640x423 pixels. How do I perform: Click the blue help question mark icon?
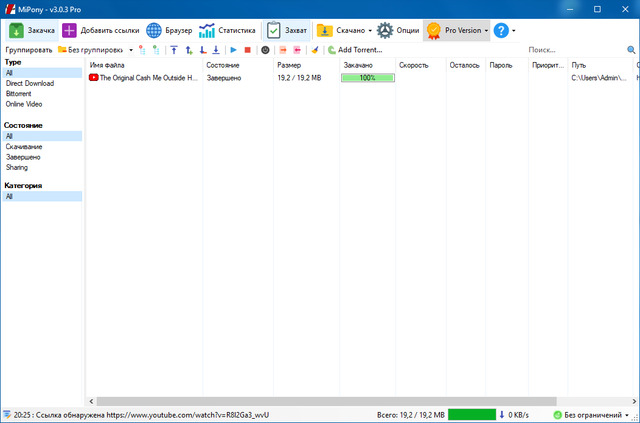[x=502, y=30]
